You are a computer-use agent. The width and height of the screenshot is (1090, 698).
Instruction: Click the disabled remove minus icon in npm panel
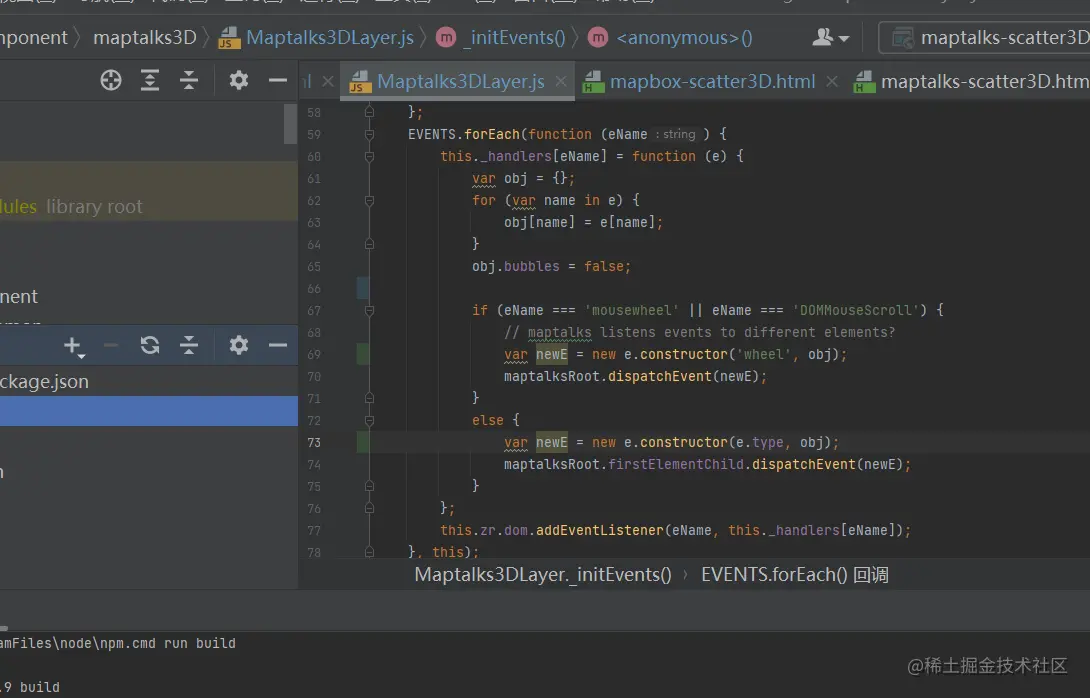point(111,346)
